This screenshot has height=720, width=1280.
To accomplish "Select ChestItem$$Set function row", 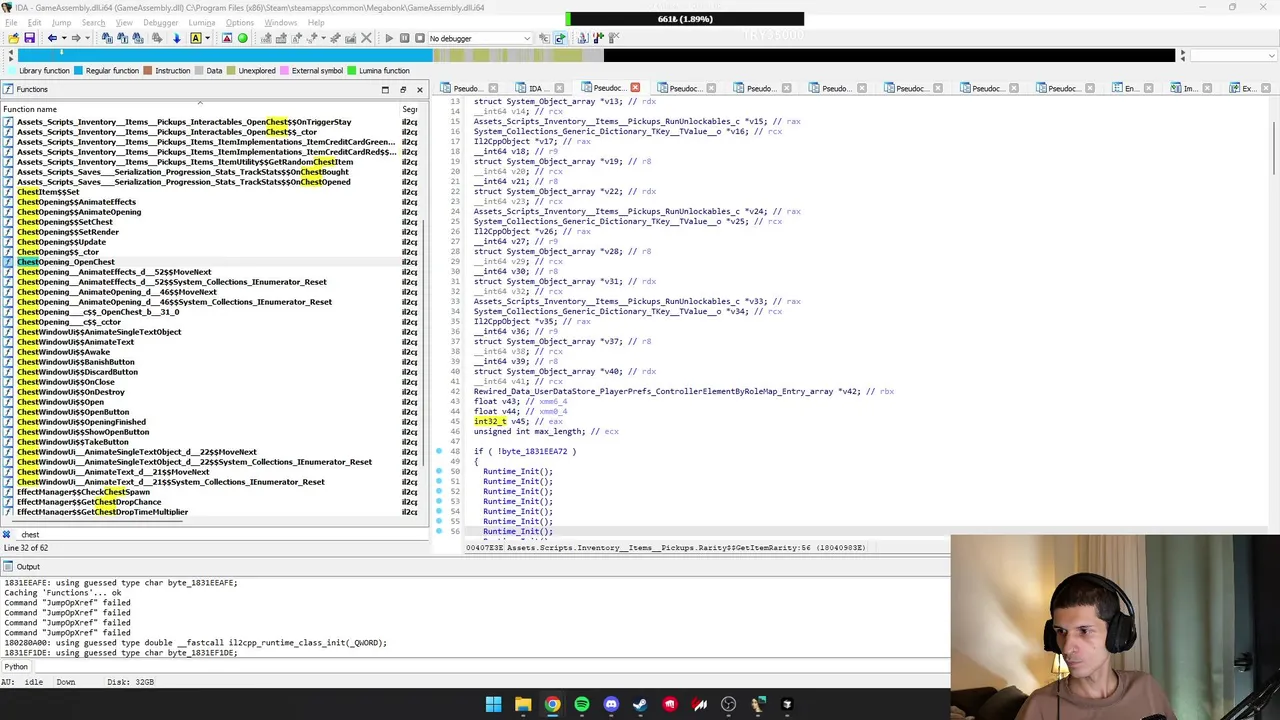I will click(210, 192).
